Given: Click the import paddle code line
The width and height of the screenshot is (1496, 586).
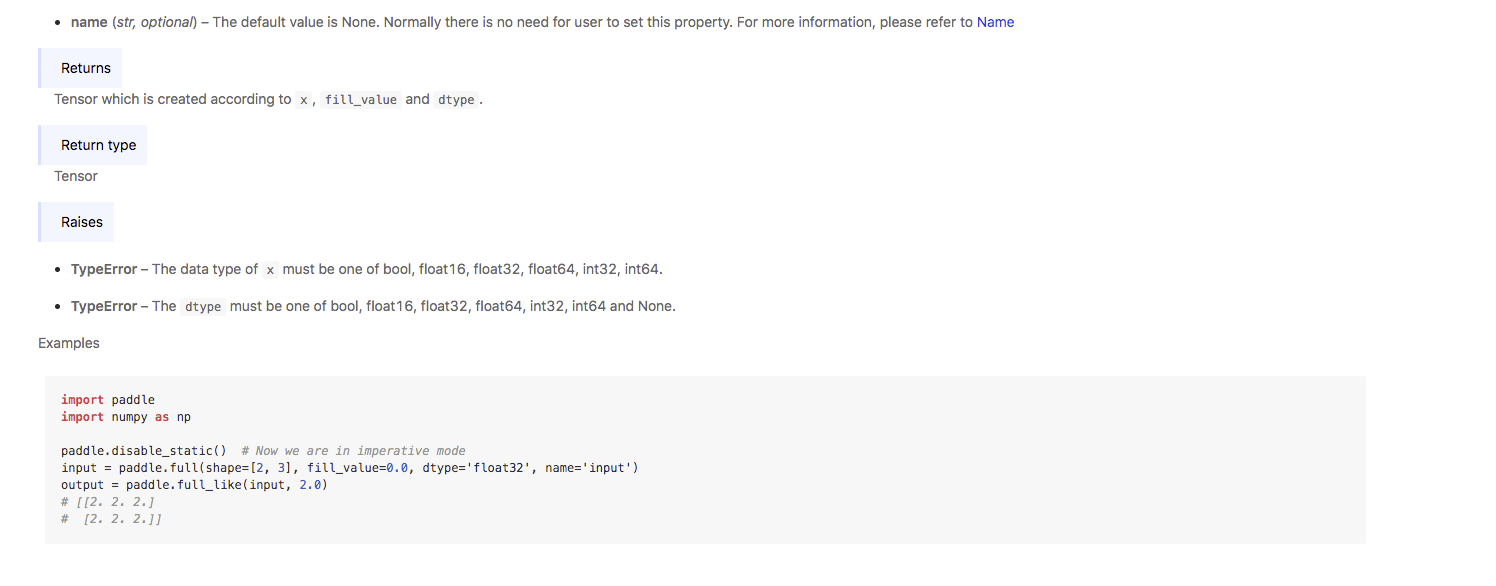Looking at the screenshot, I should click(108, 400).
